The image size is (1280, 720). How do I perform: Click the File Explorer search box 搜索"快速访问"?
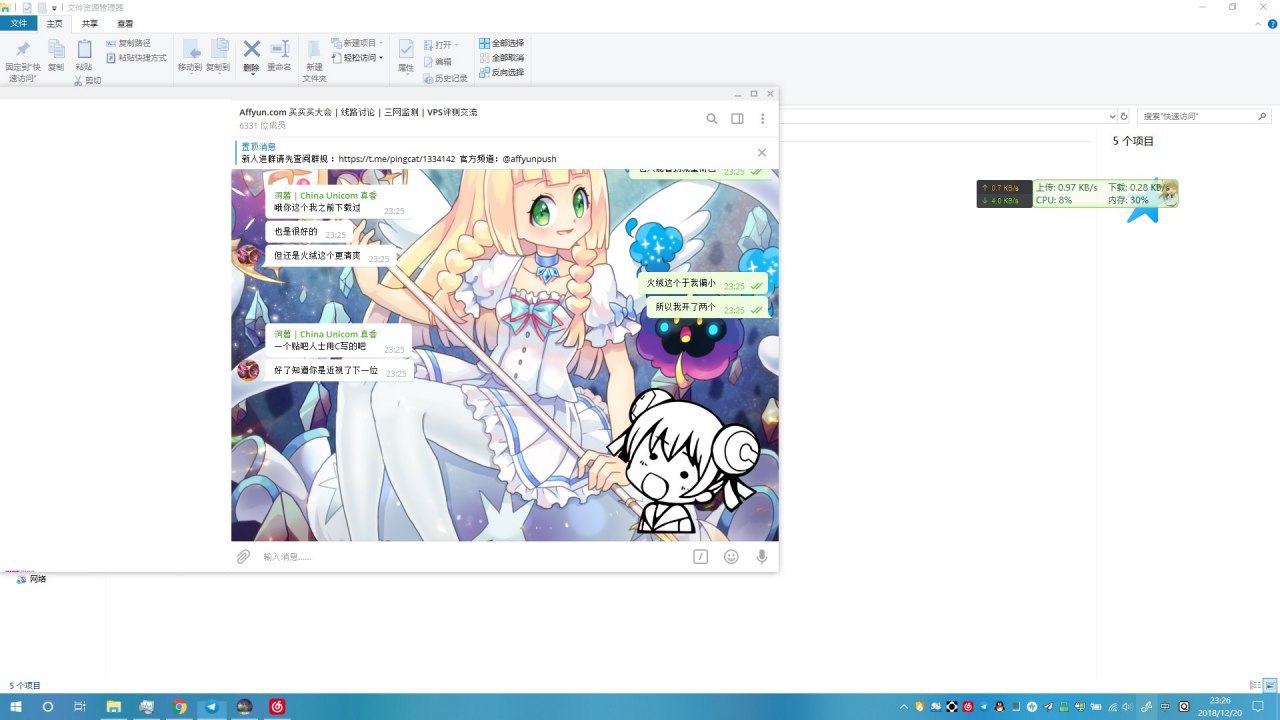click(1203, 116)
